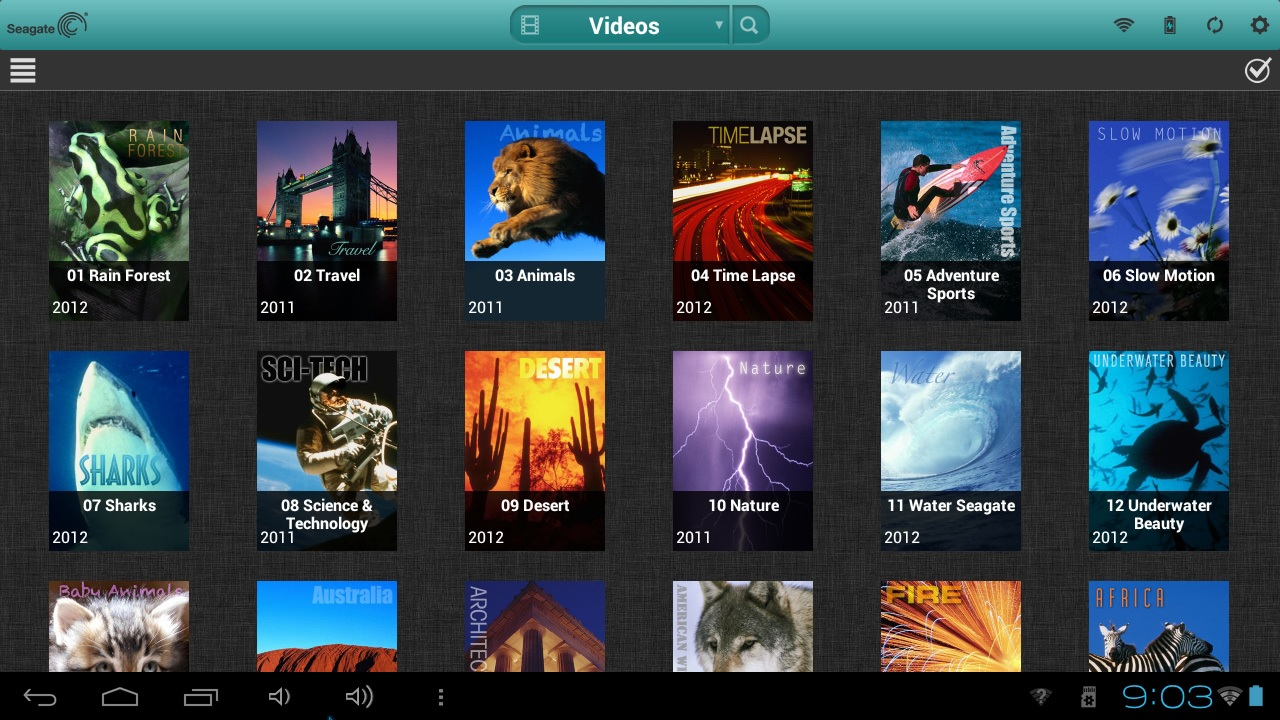The image size is (1280, 720).
Task: Open the three-dot overflow menu
Action: point(440,697)
